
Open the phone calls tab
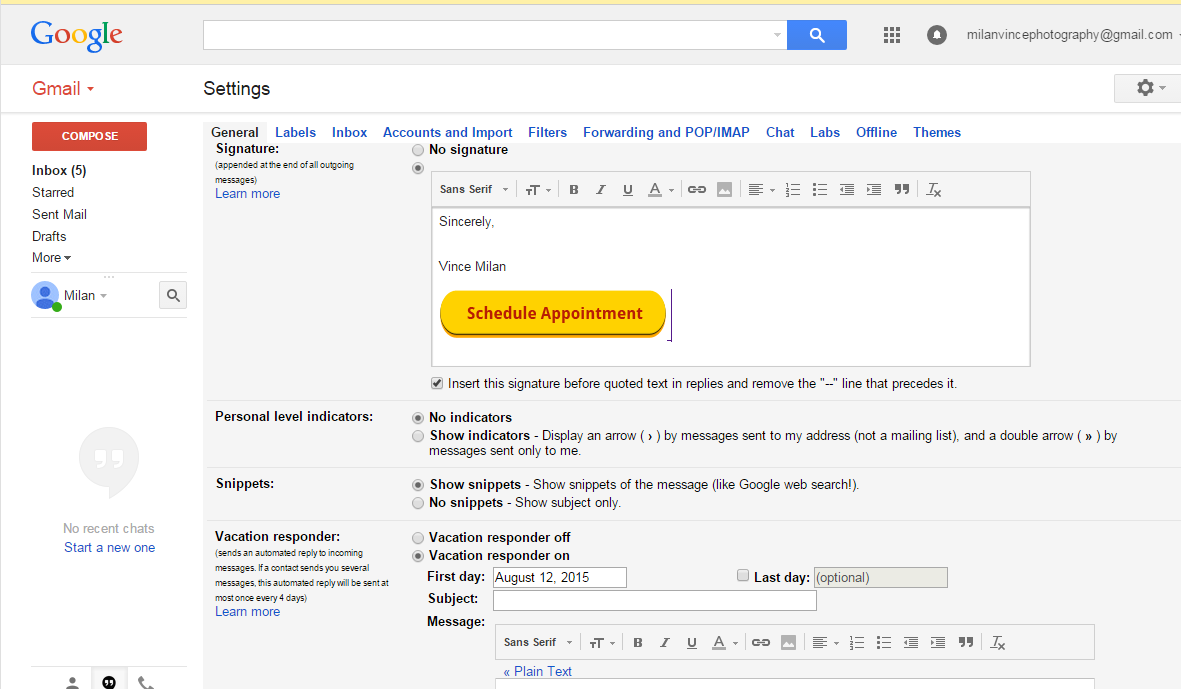coord(146,682)
